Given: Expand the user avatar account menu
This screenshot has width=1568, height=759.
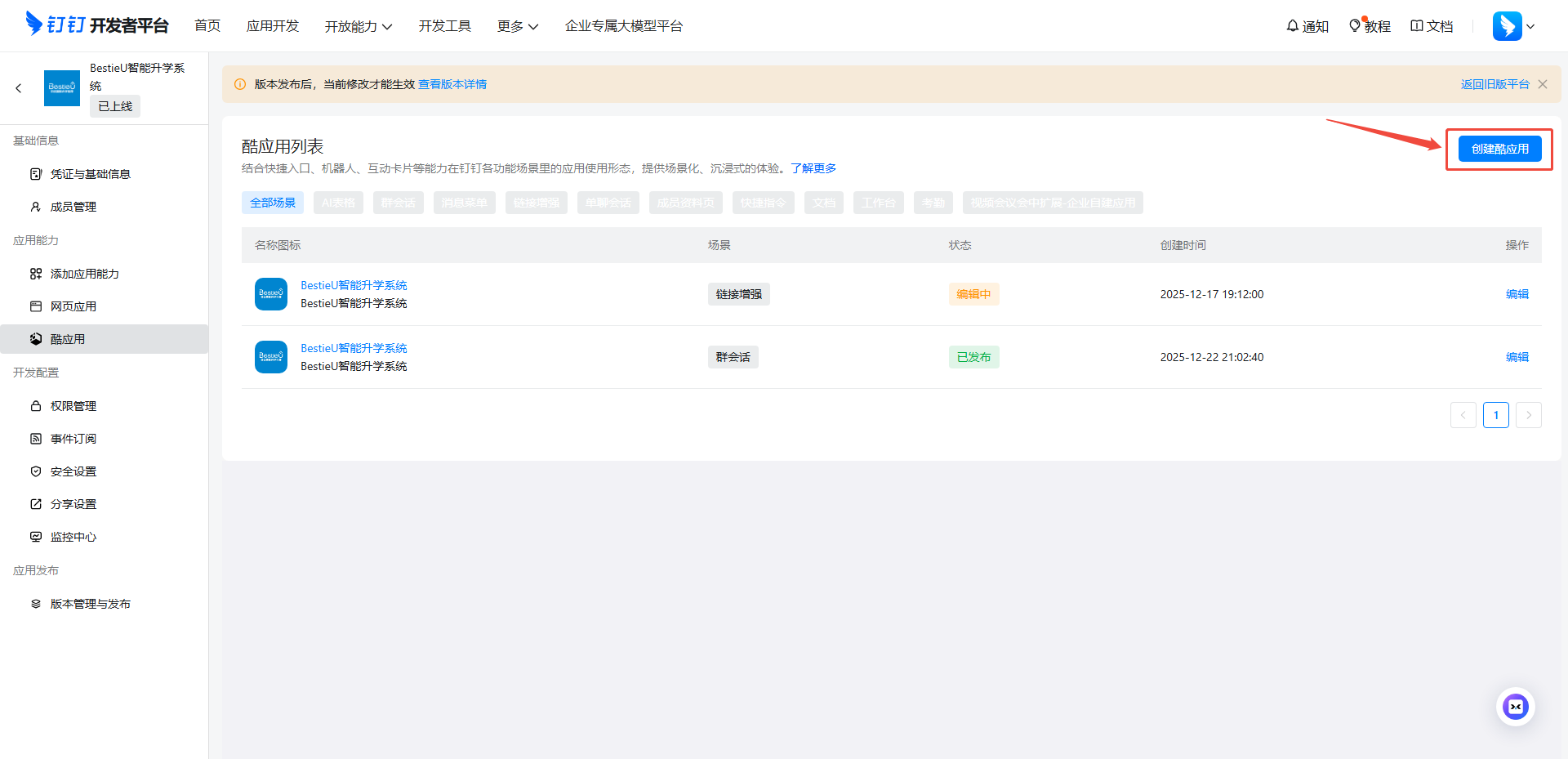Looking at the screenshot, I should (1514, 26).
